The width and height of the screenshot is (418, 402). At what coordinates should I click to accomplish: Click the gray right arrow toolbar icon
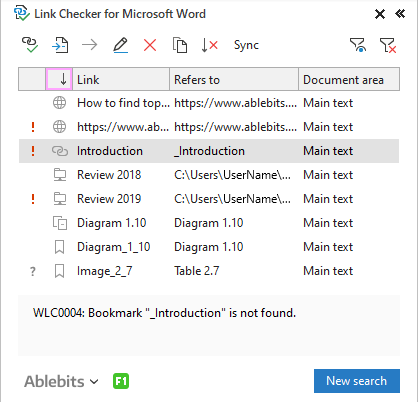click(x=90, y=45)
